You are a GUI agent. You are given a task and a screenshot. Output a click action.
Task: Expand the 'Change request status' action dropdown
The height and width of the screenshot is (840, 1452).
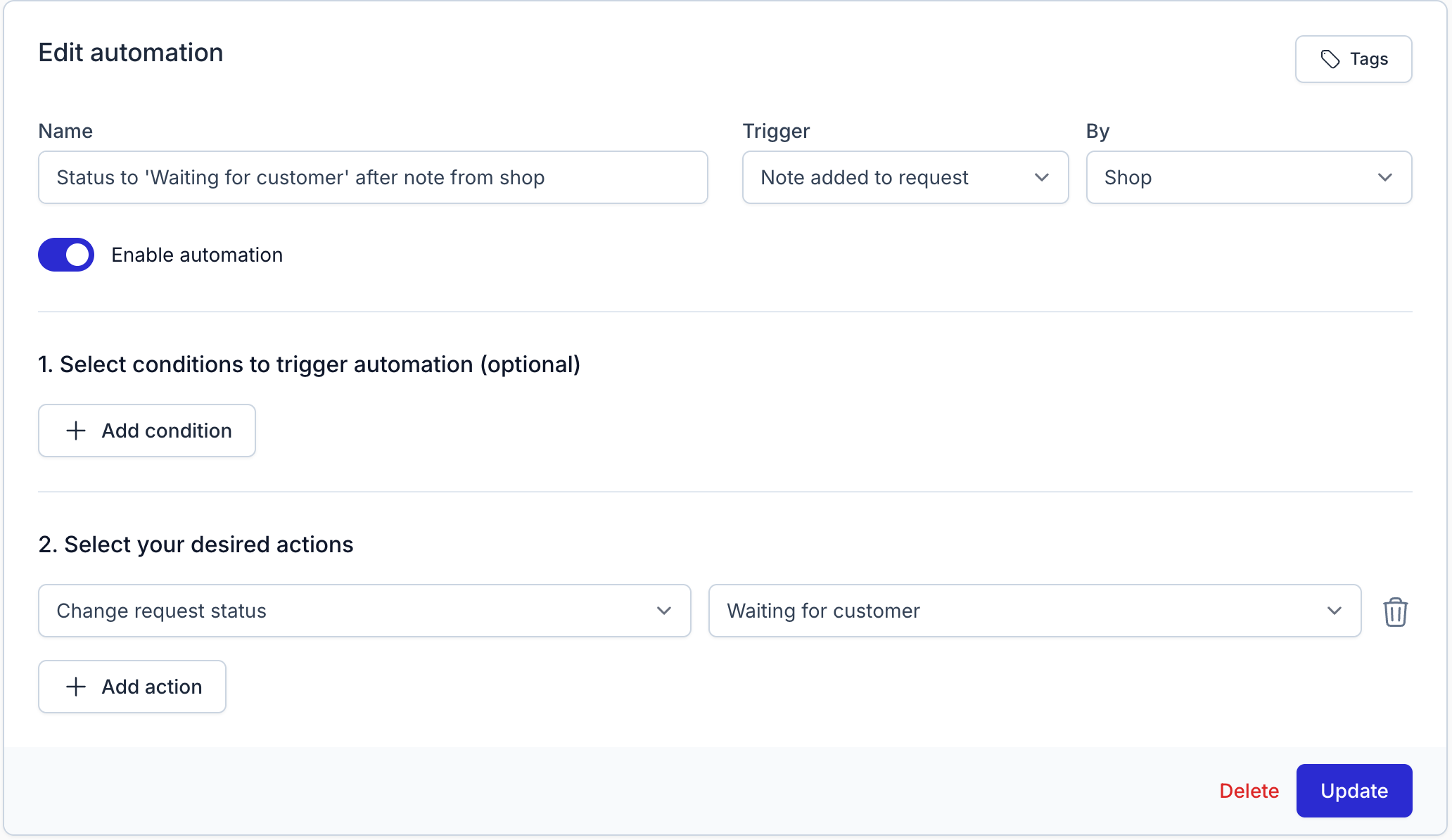[x=364, y=611]
